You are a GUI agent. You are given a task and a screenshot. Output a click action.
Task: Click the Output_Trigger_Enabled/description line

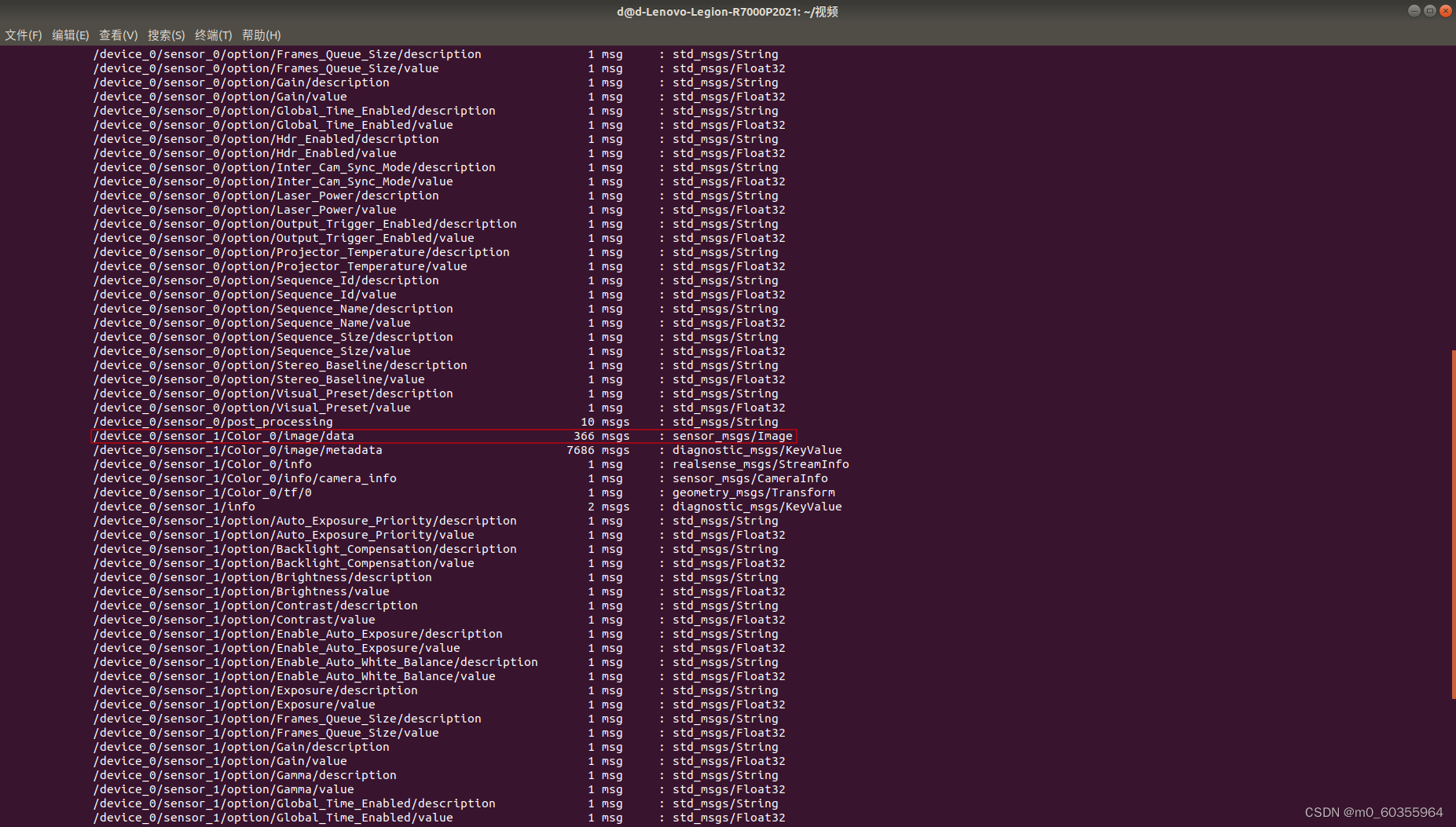[436, 224]
